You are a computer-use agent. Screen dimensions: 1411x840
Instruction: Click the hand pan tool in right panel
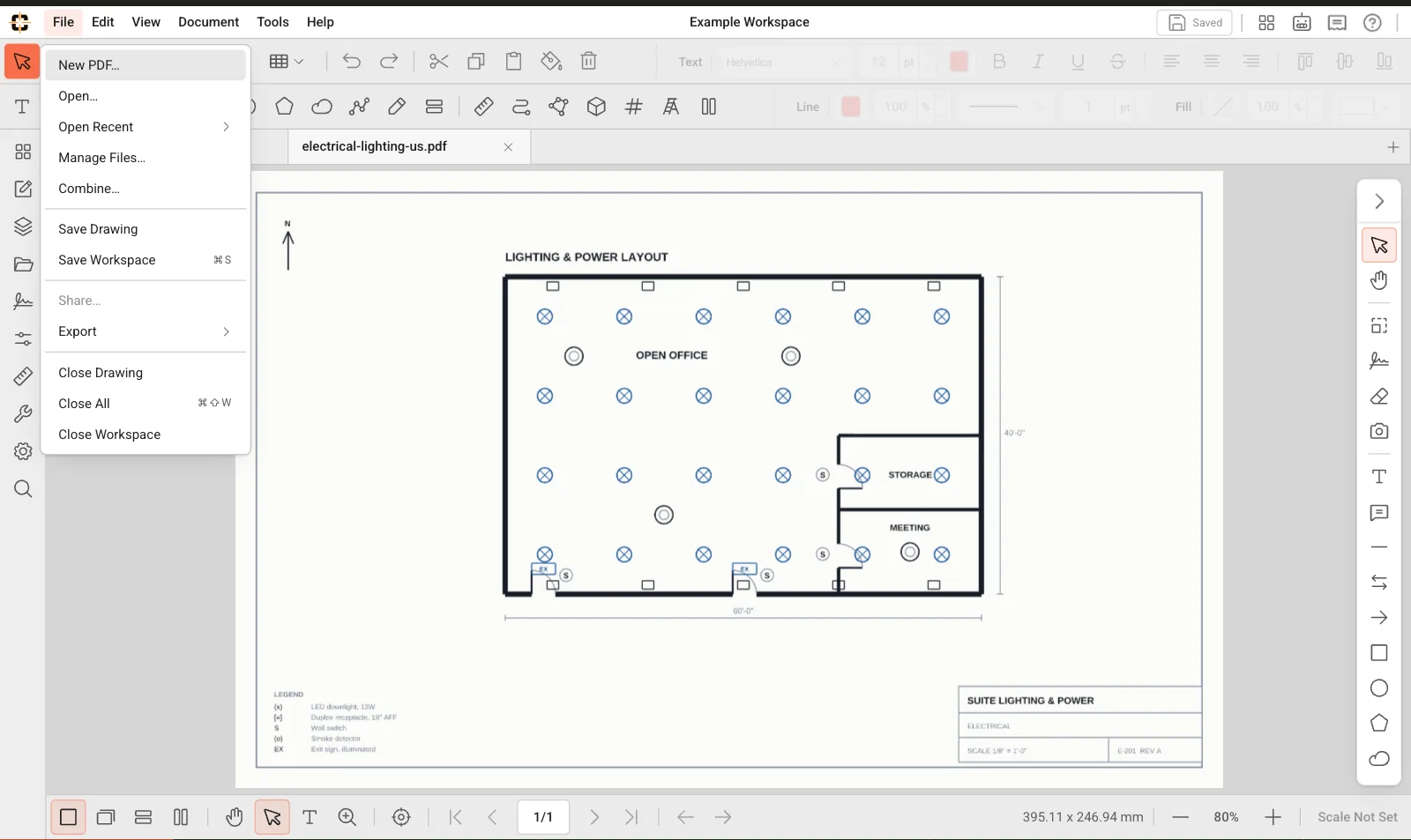tap(1379, 281)
